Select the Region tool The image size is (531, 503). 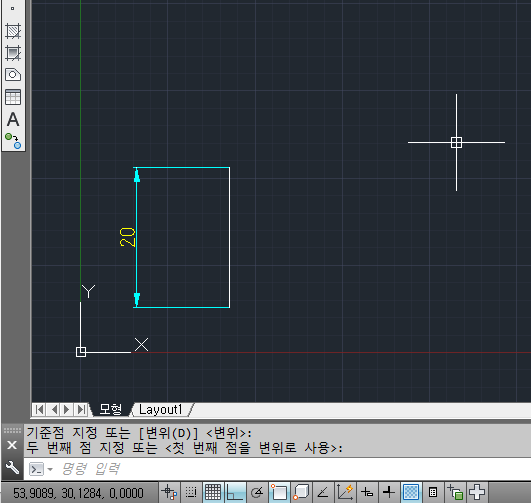pos(13,75)
